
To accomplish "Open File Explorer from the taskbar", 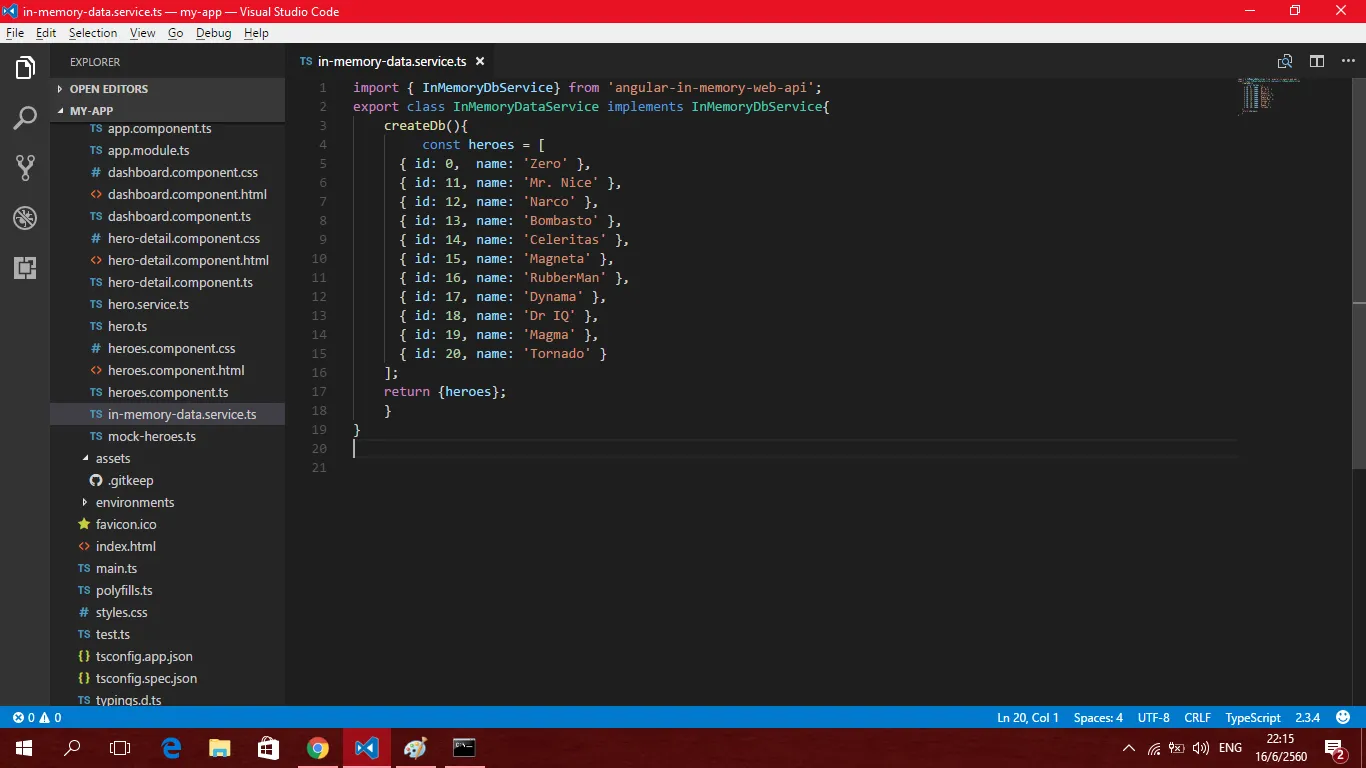I will (x=220, y=748).
